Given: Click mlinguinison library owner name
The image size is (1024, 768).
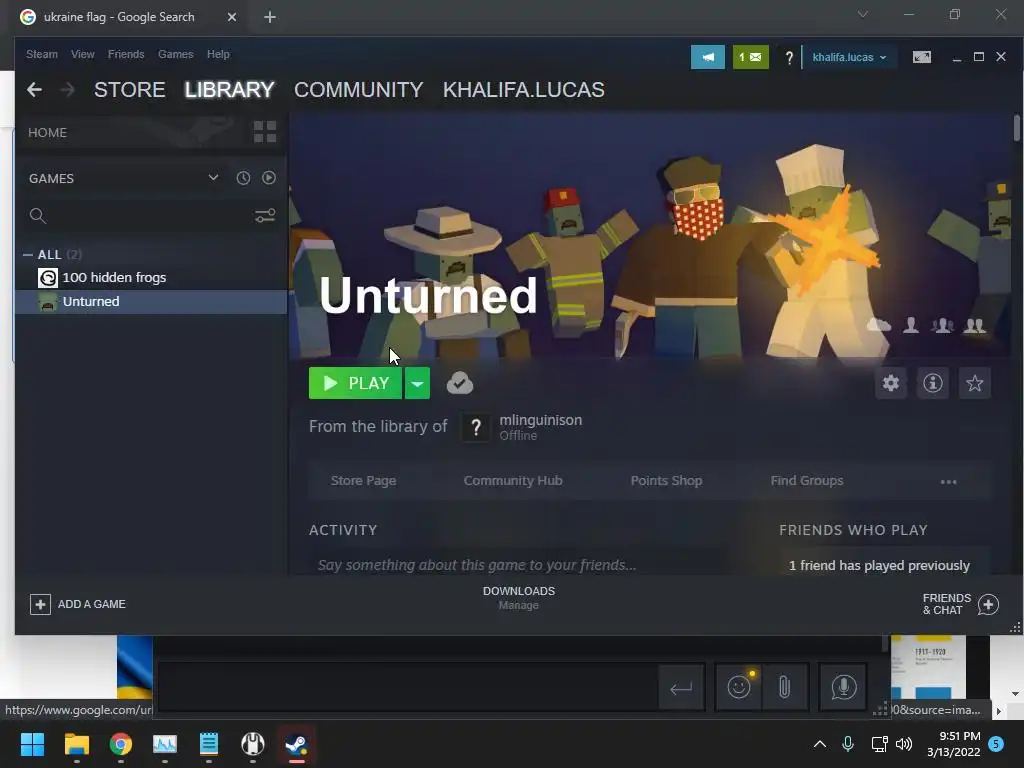Looking at the screenshot, I should (541, 420).
